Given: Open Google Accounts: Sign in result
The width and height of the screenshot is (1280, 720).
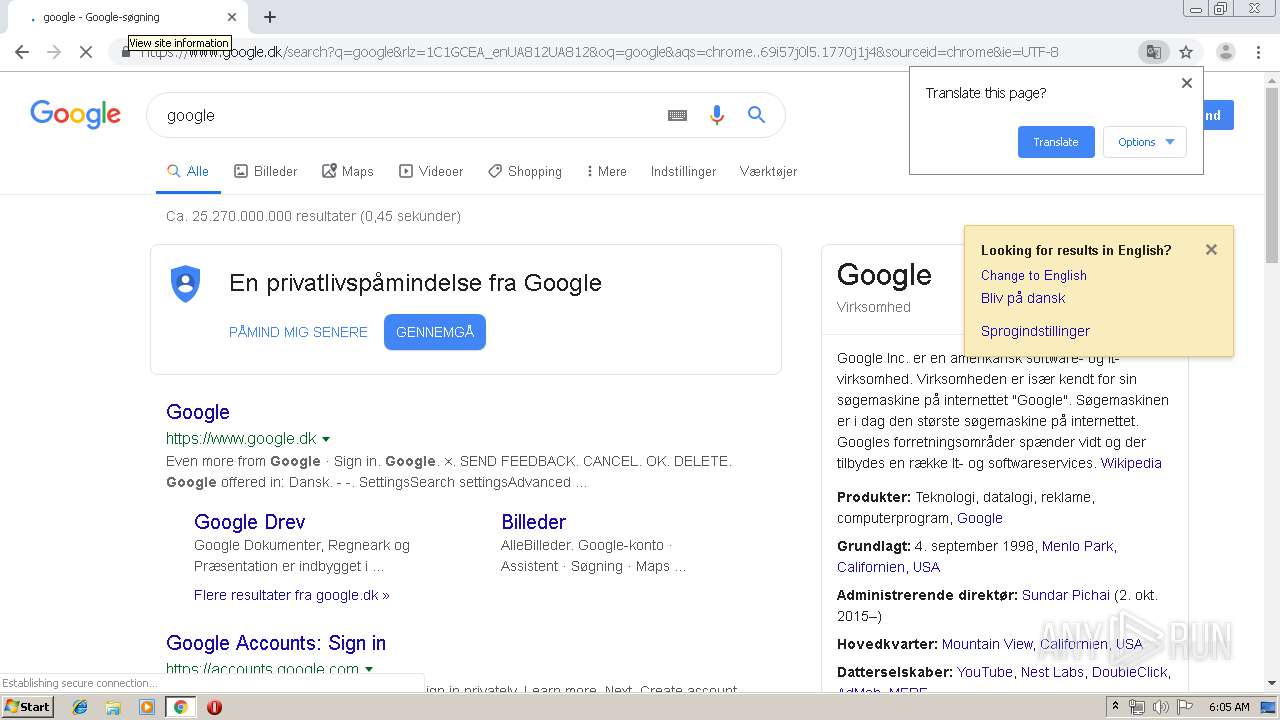Looking at the screenshot, I should tap(276, 643).
